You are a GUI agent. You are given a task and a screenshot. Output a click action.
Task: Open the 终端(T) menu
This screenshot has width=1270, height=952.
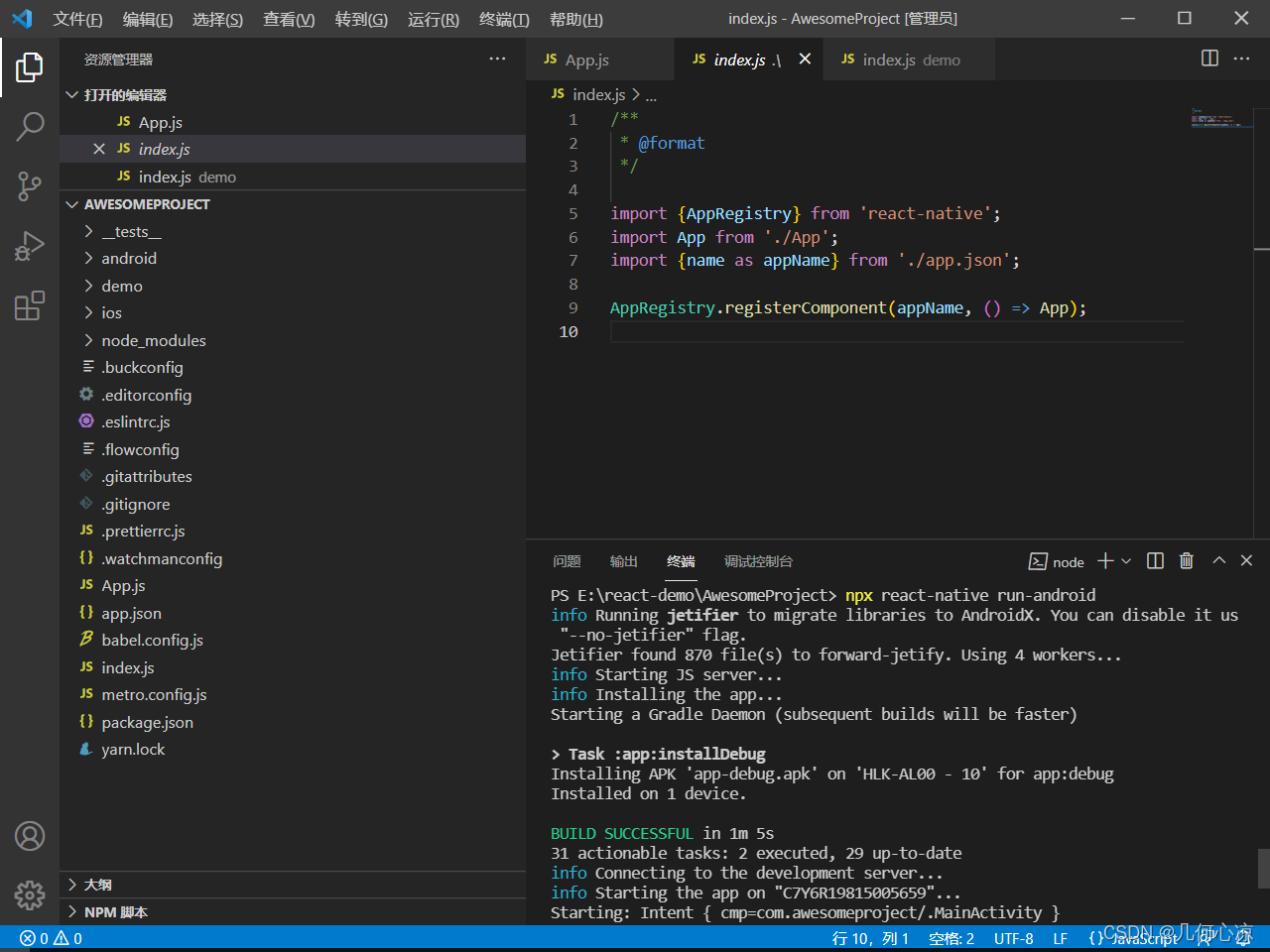[x=504, y=19]
